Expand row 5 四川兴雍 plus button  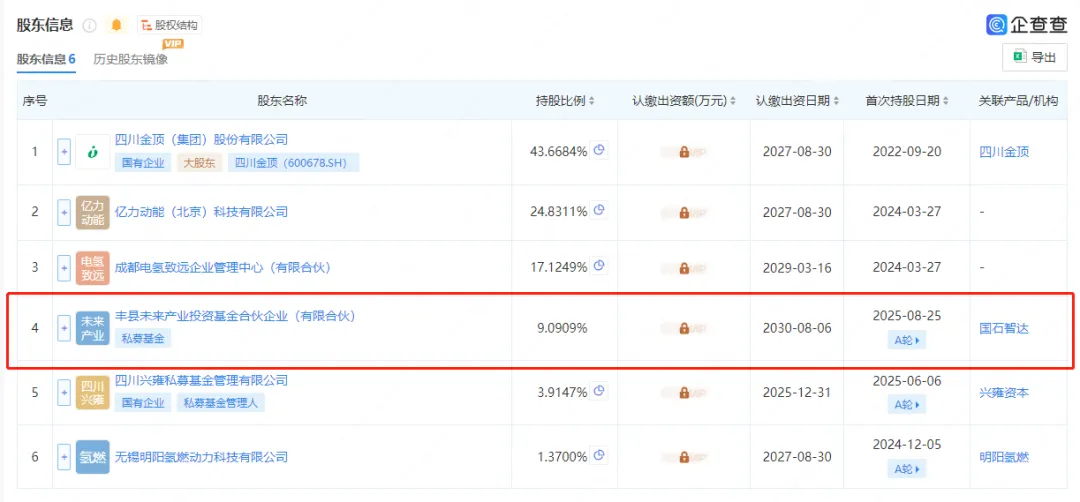pyautogui.click(x=63, y=393)
